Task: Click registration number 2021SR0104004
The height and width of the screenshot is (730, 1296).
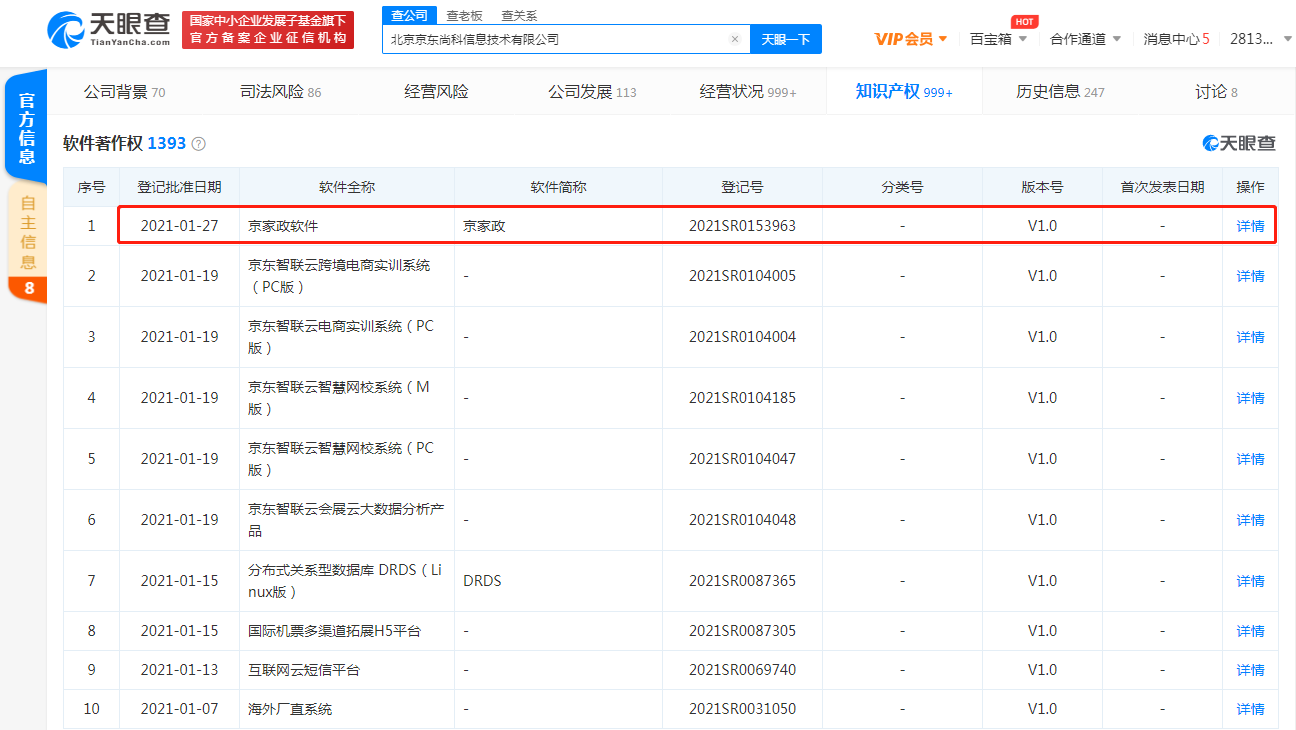Action: pyautogui.click(x=742, y=337)
